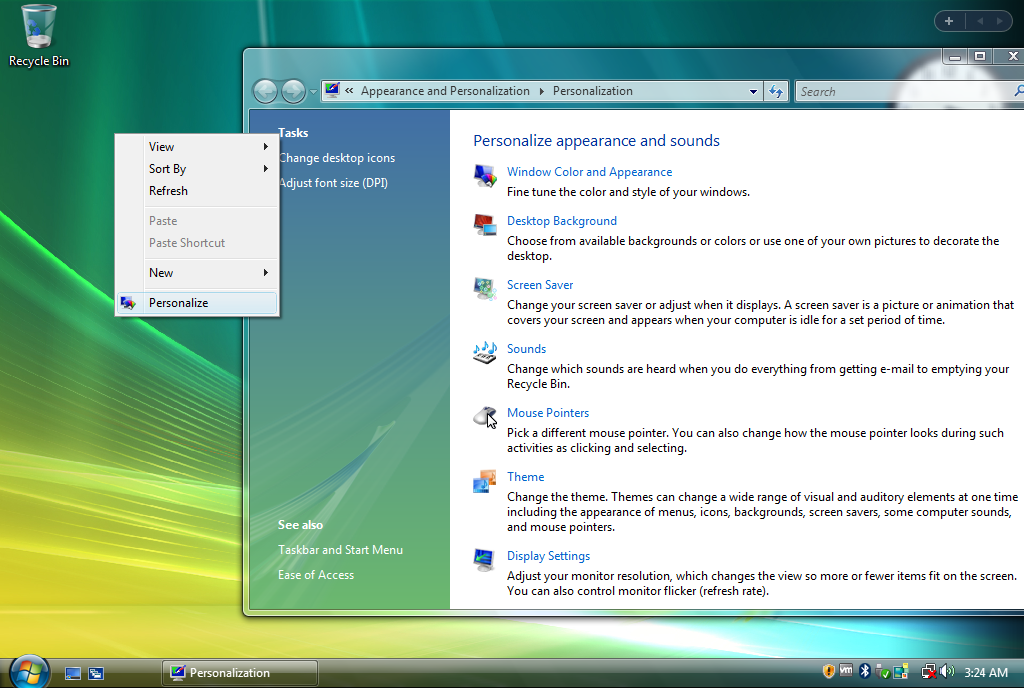Click the search magnifier icon
This screenshot has height=688, width=1024.
point(1019,91)
